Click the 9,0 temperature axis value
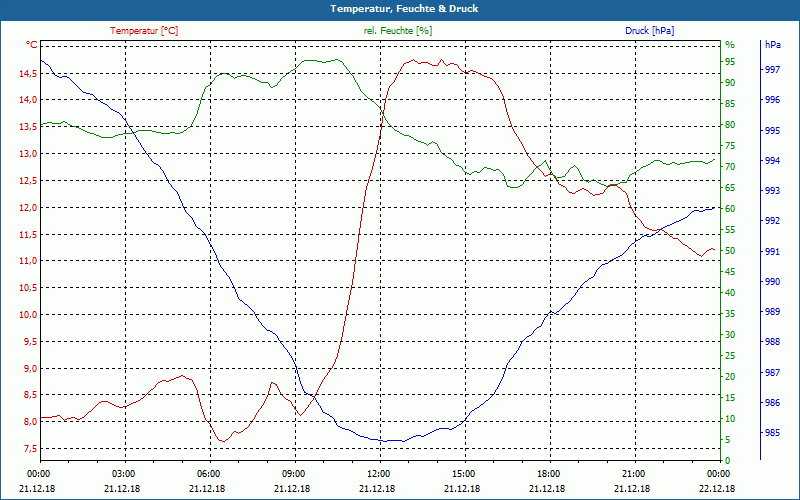This screenshot has width=800, height=500. click(30, 369)
